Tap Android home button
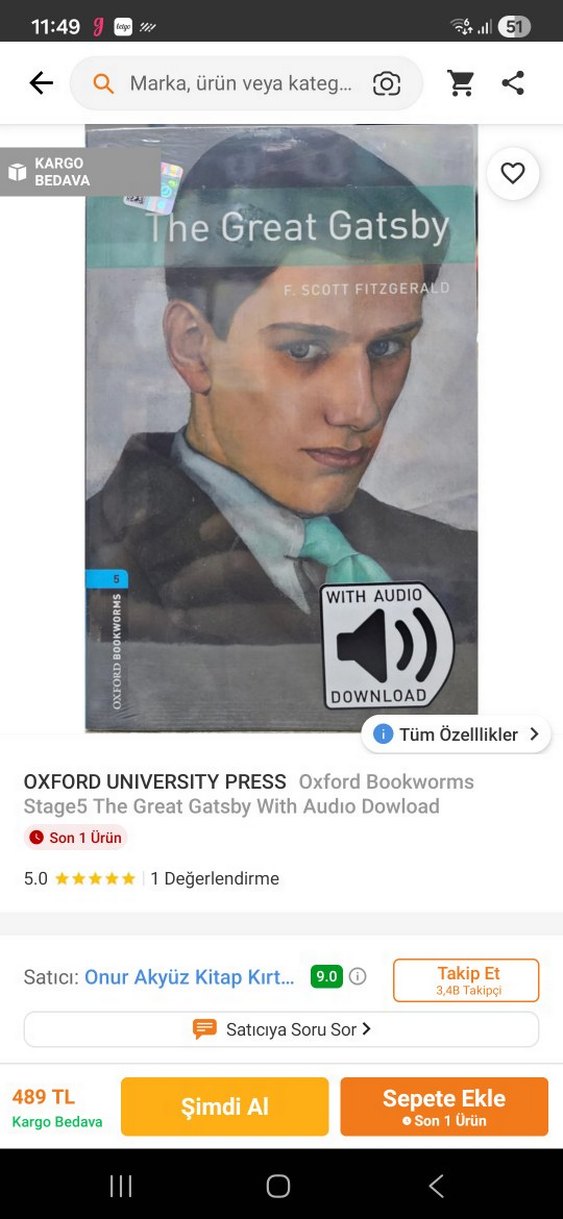This screenshot has width=563, height=1219. pyautogui.click(x=278, y=1186)
